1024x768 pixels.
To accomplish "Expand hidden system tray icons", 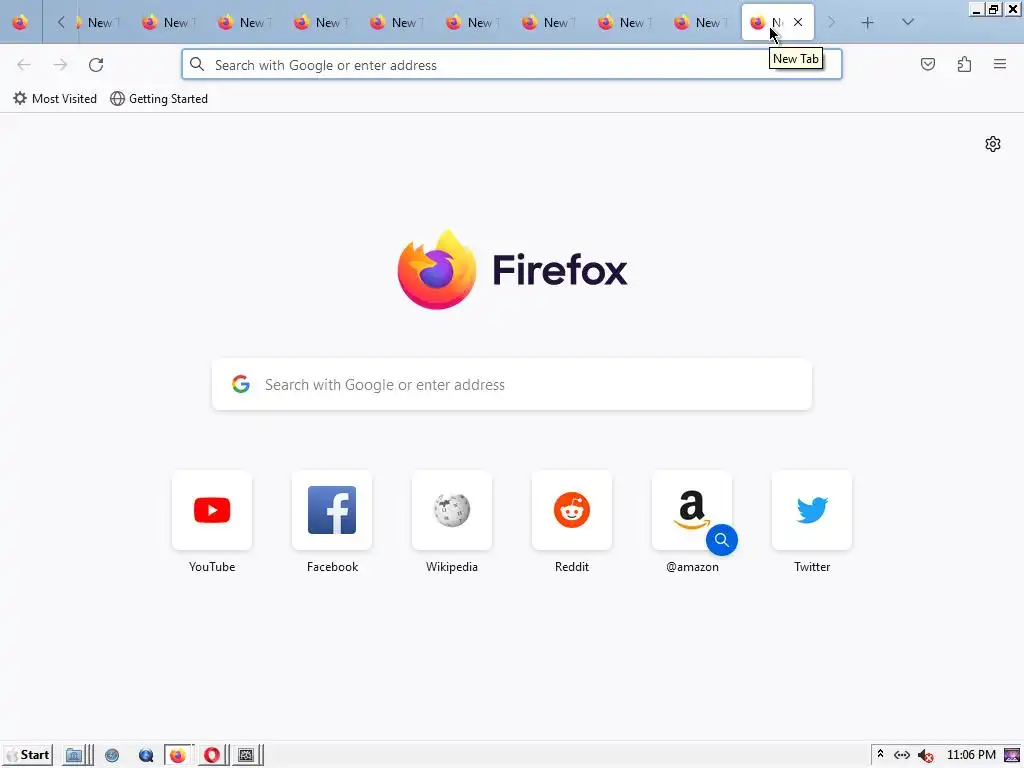I will click(880, 754).
